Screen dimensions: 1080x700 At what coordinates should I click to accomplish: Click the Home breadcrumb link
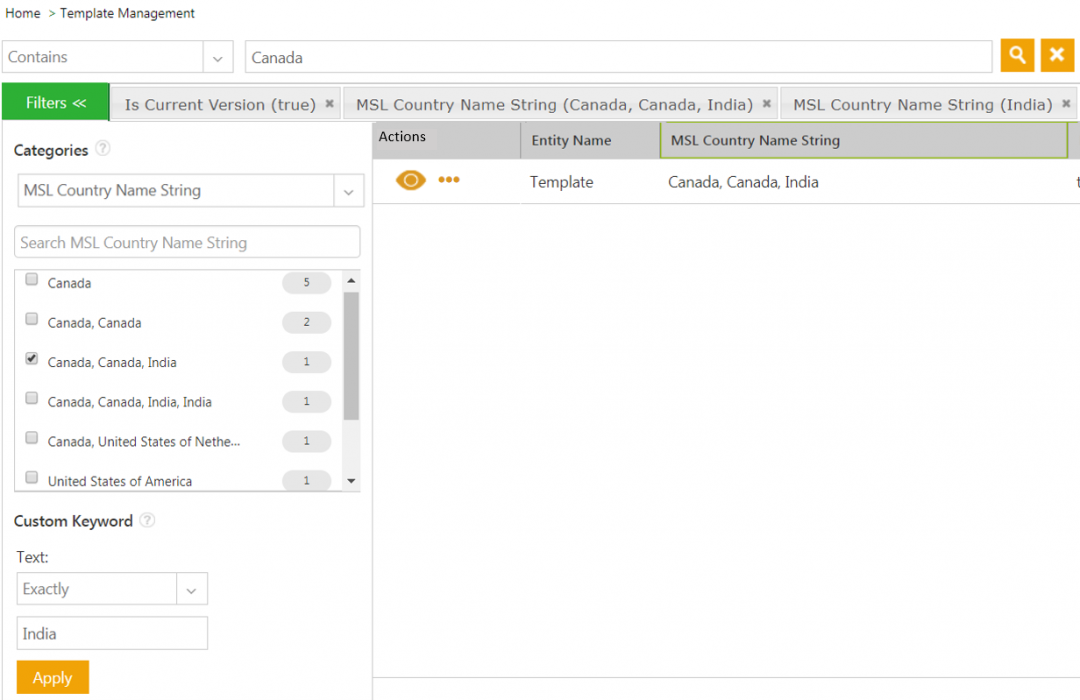pos(23,13)
